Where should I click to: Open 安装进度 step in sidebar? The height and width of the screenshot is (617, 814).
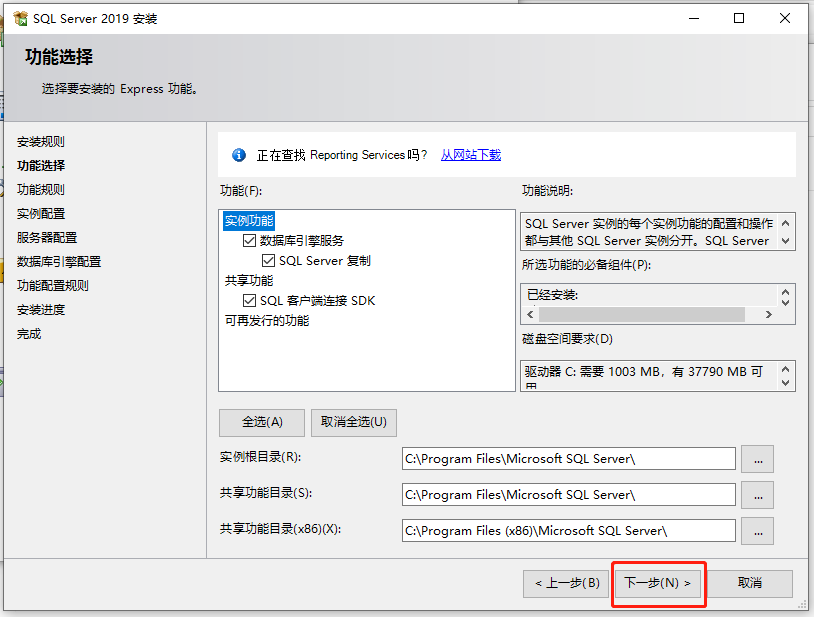click(40, 310)
